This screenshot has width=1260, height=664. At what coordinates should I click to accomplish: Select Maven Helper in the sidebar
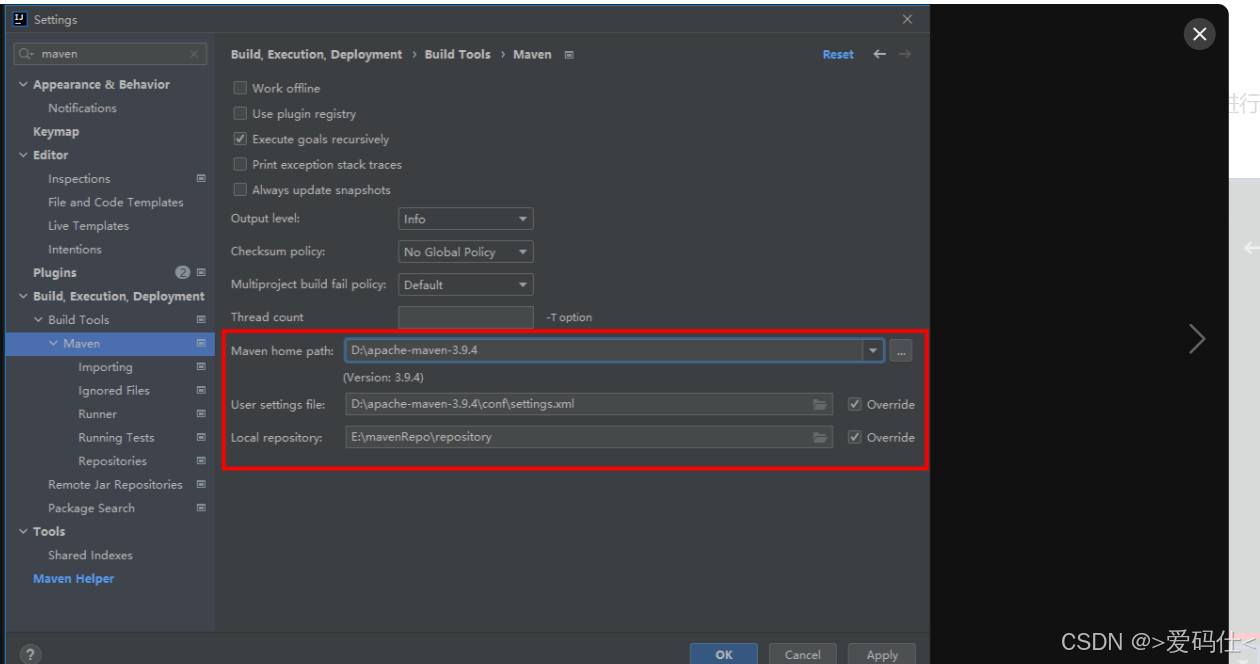click(x=73, y=578)
